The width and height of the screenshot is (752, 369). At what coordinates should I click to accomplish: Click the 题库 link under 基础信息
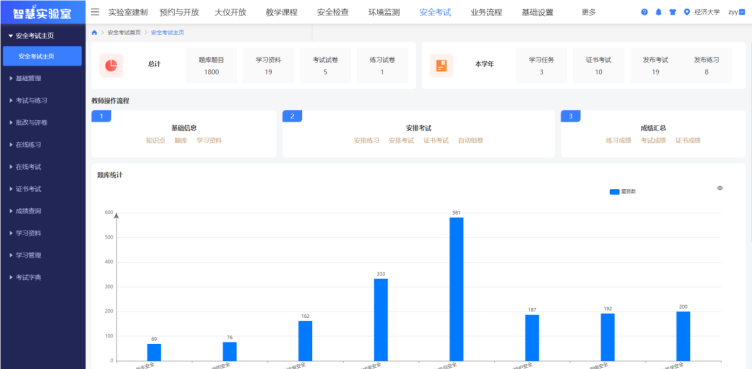(180, 141)
